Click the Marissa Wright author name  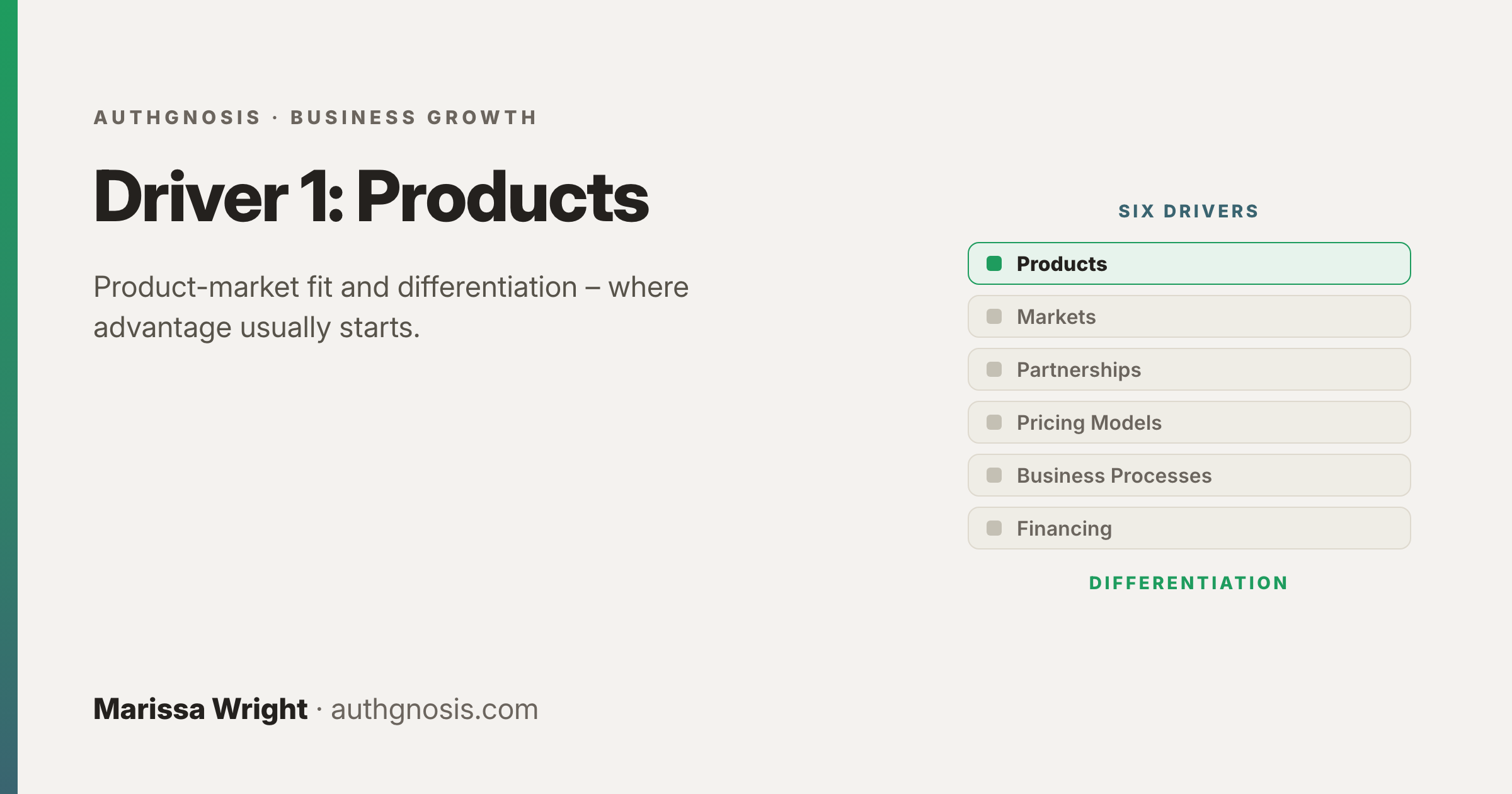[x=200, y=710]
